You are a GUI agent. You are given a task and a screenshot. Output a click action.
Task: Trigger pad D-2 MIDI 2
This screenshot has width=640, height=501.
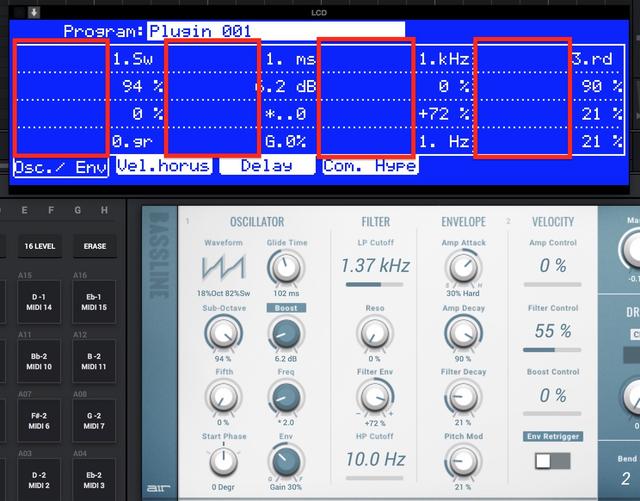coord(39,480)
